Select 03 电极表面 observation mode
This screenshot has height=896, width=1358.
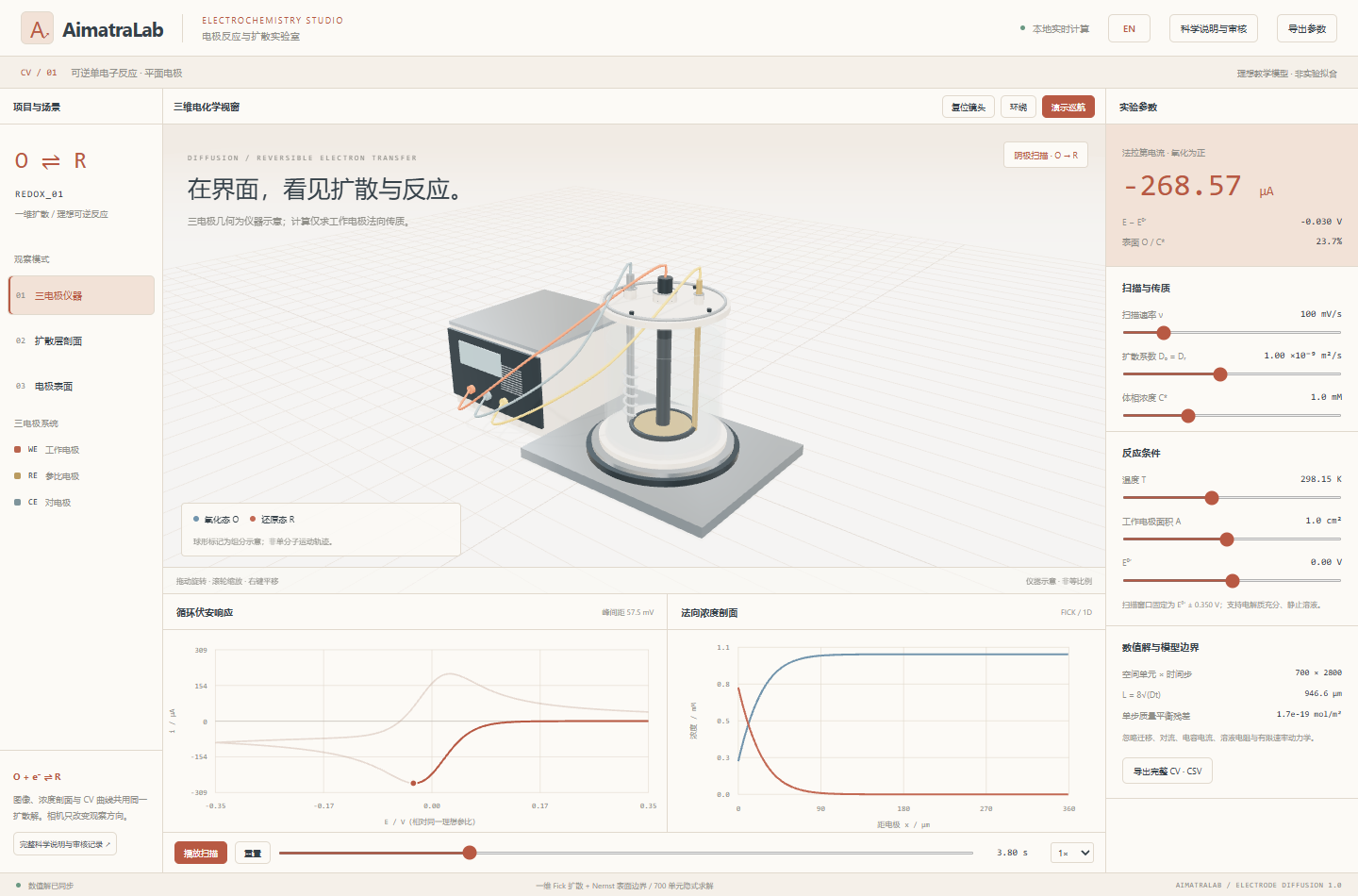click(81, 386)
